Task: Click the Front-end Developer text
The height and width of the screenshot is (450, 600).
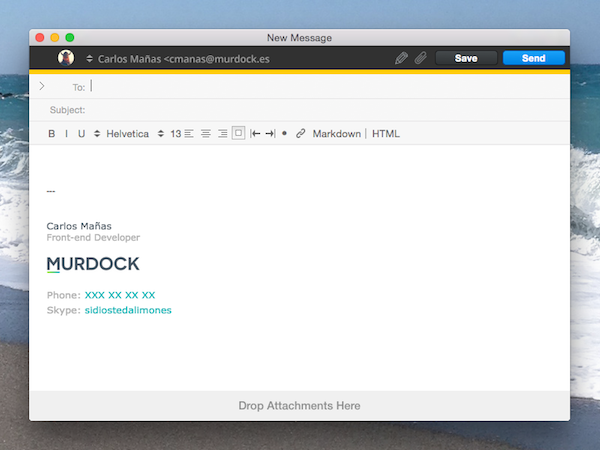Action: 93,238
